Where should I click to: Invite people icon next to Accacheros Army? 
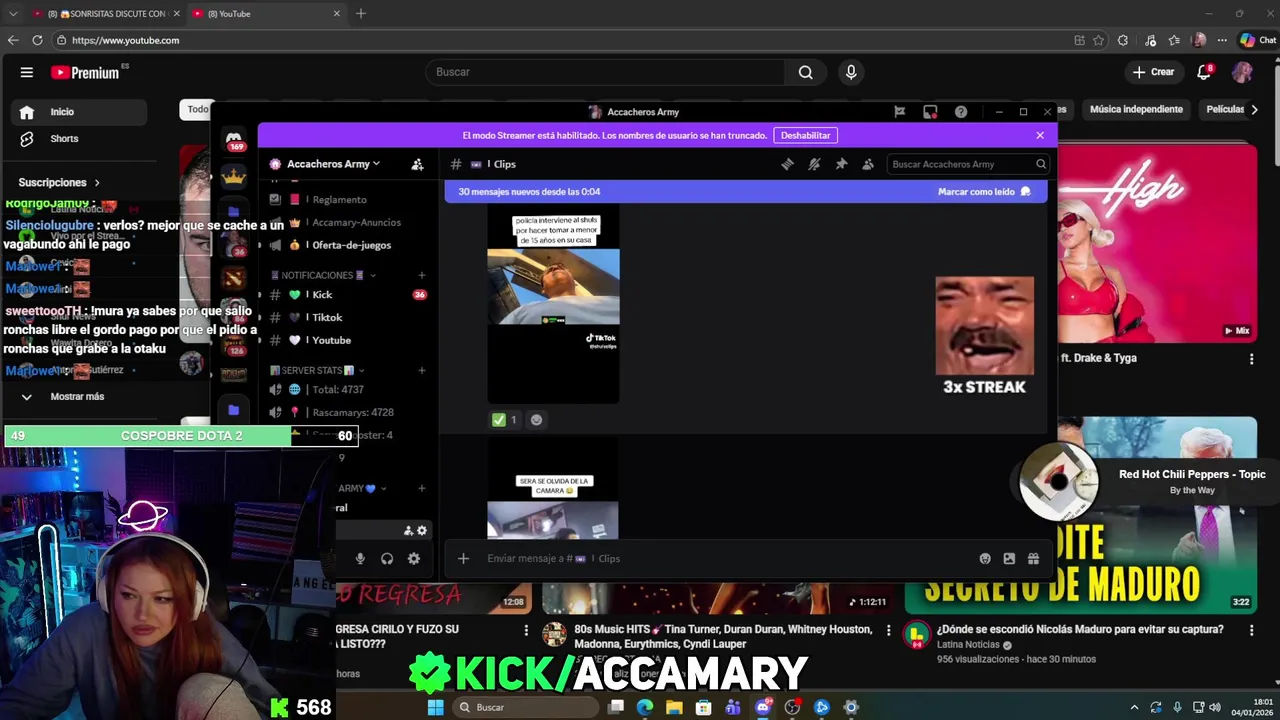[417, 164]
